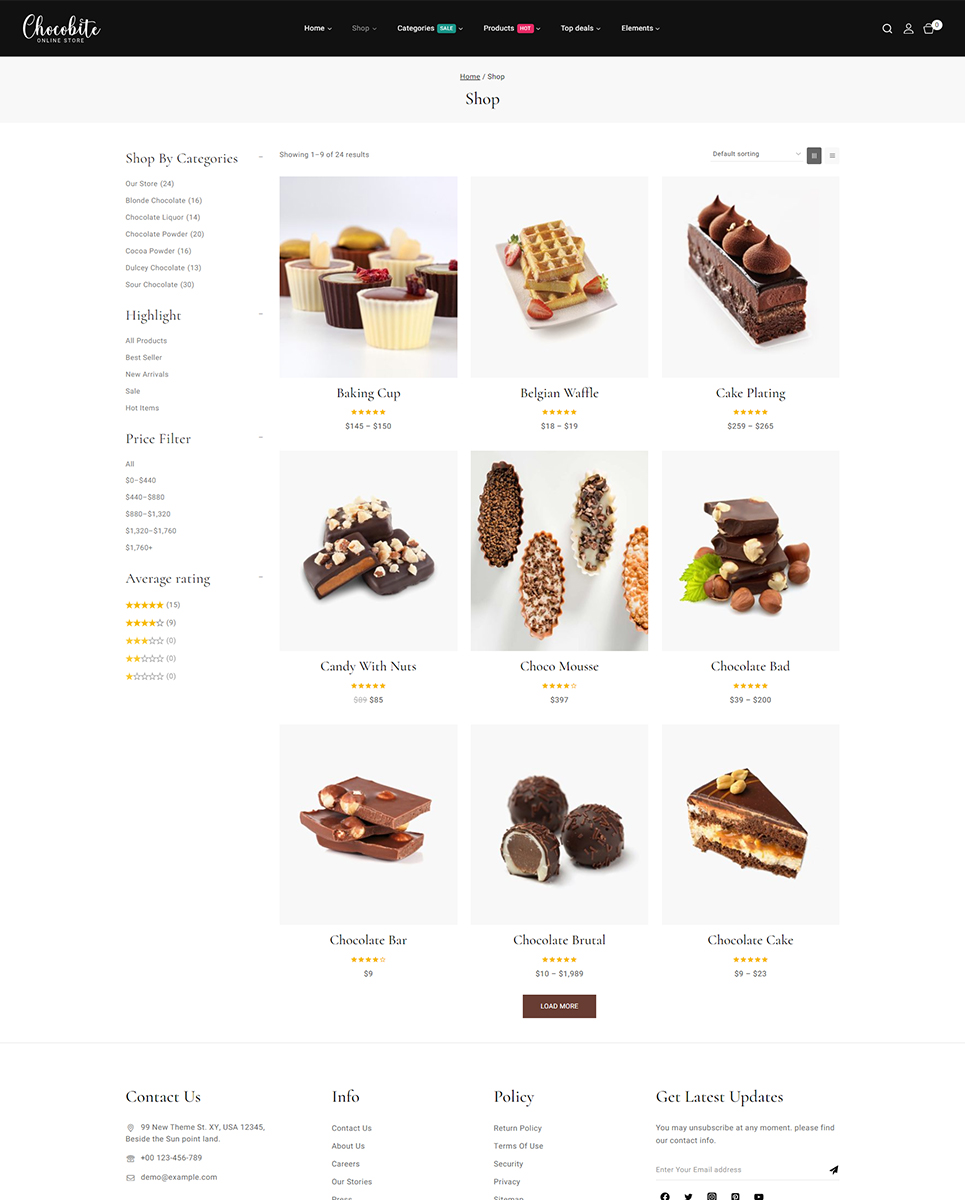
Task: Select the $440–$880 price filter
Action: point(145,497)
